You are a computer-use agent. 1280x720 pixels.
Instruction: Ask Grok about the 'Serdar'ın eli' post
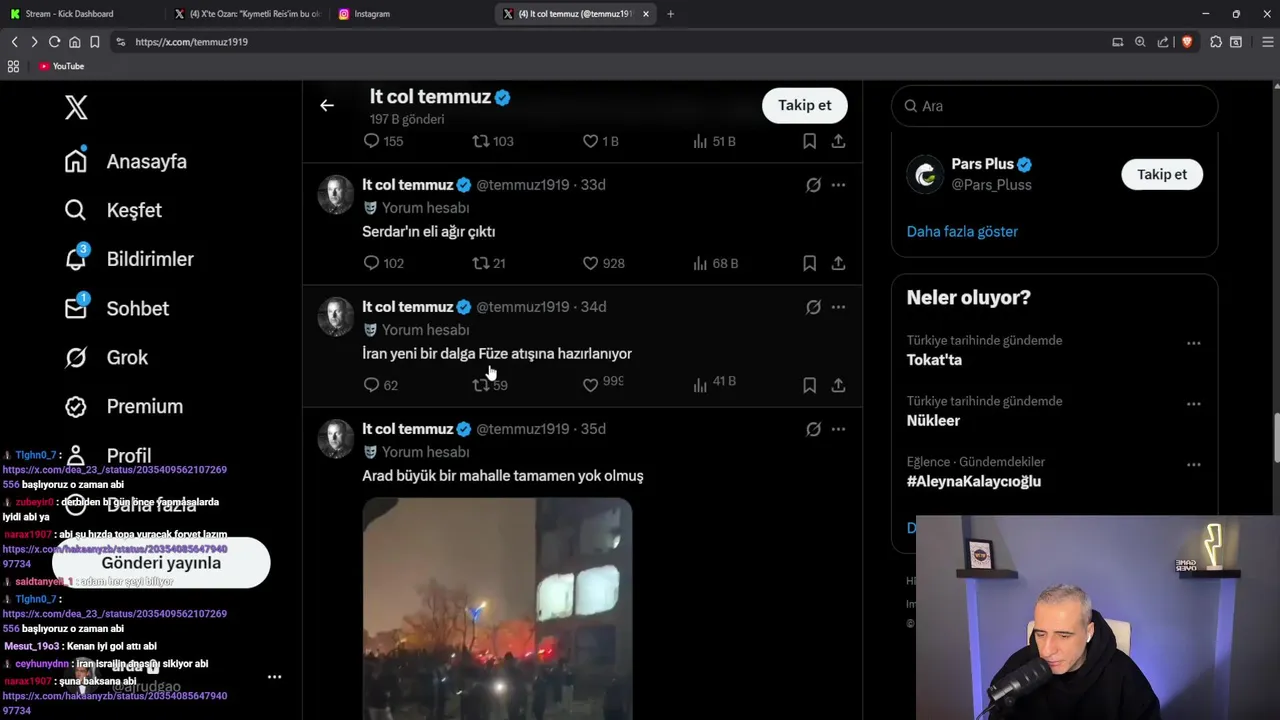coord(813,185)
